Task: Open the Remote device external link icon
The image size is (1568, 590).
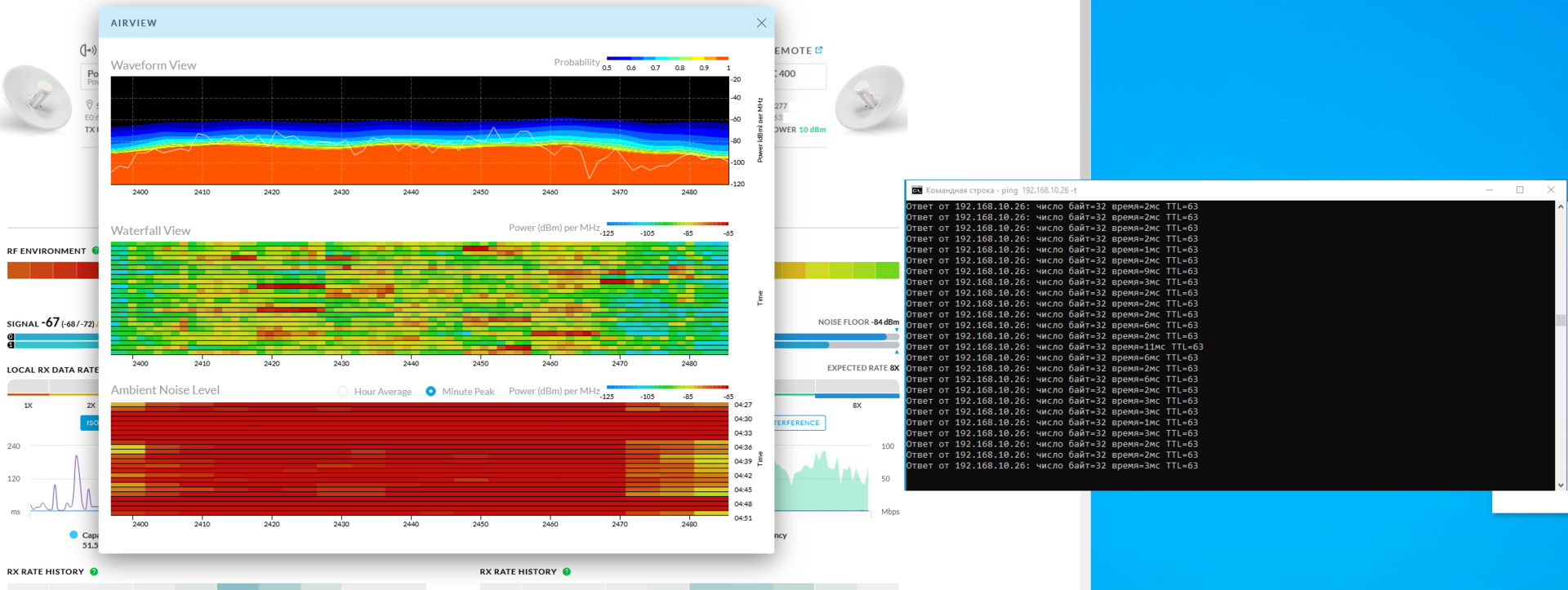Action: click(x=819, y=51)
